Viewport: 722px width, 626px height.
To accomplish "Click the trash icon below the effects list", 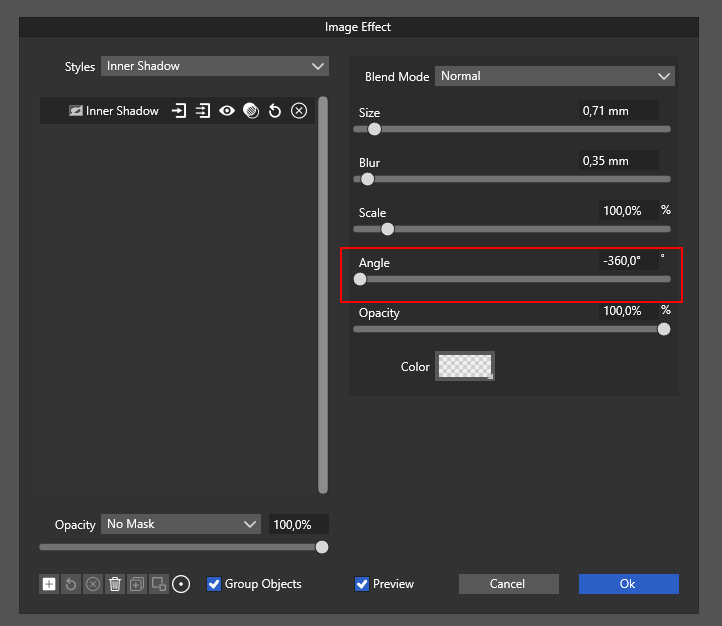I will (x=115, y=584).
